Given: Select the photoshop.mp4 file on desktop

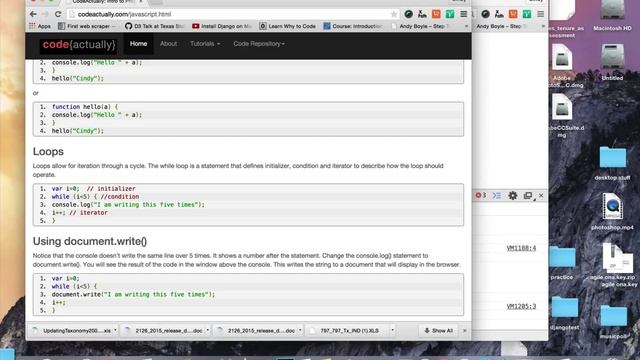Looking at the screenshot, I should (612, 211).
